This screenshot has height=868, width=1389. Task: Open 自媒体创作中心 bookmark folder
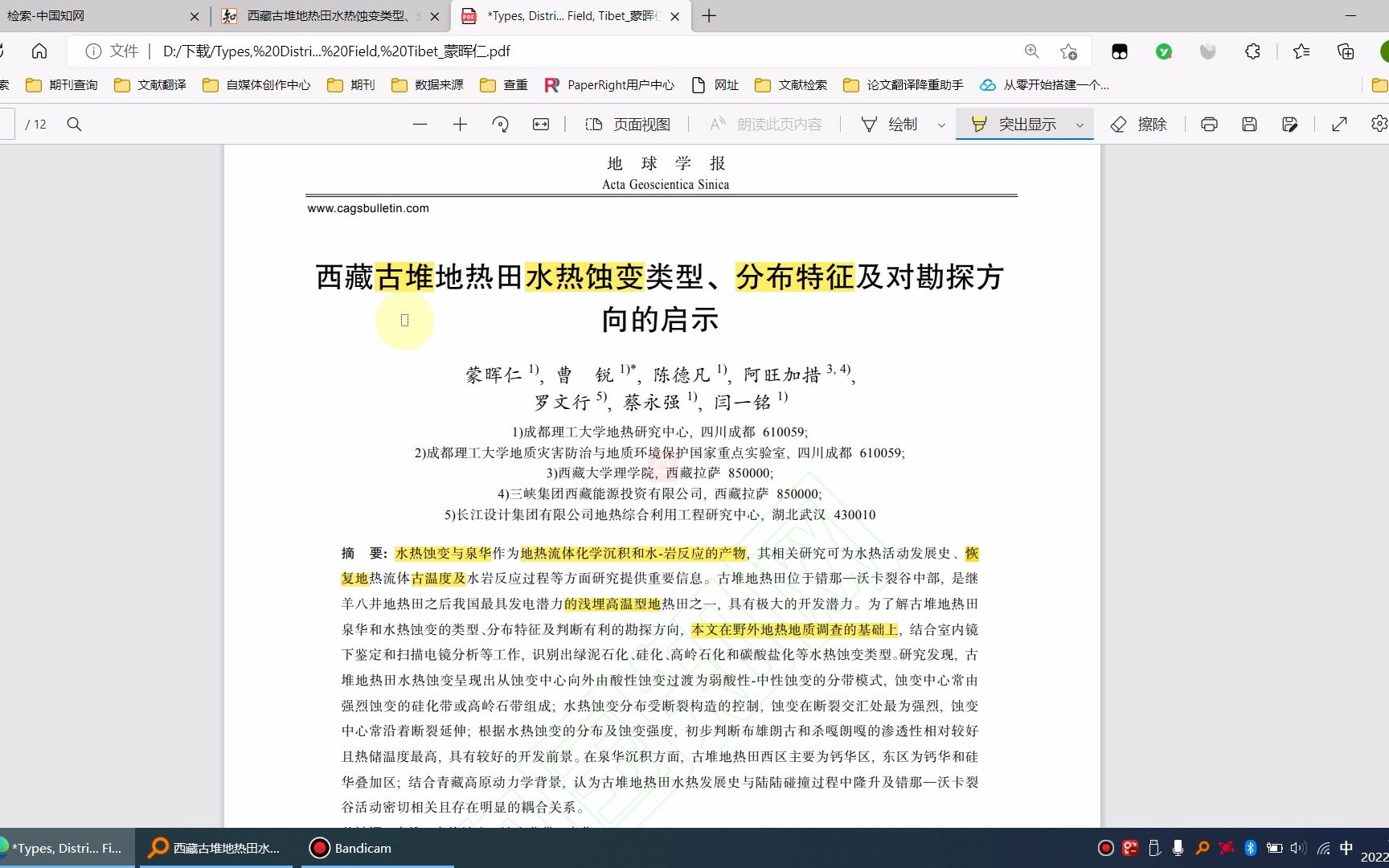point(256,84)
